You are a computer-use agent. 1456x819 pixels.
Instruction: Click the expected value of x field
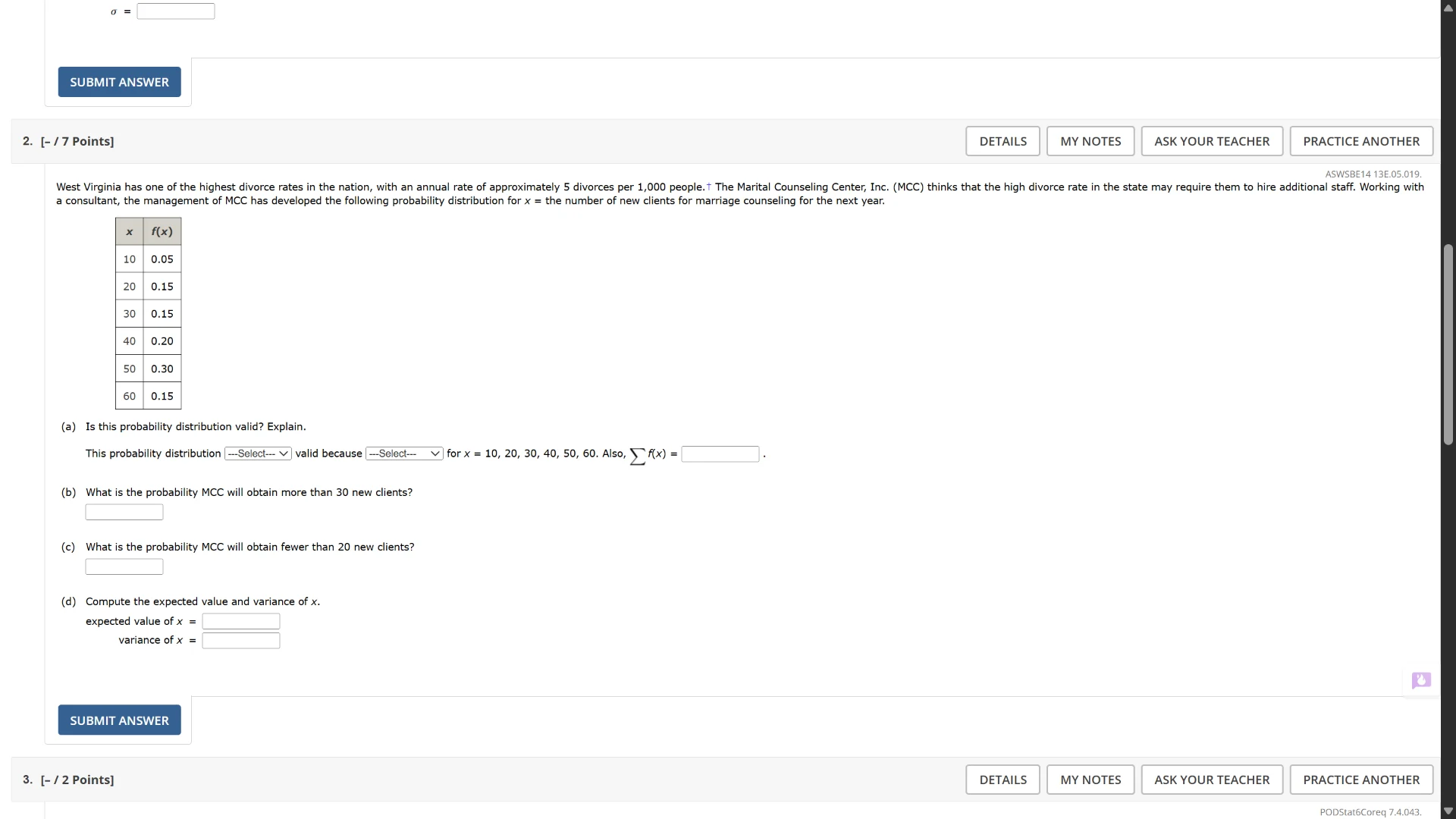pos(241,621)
